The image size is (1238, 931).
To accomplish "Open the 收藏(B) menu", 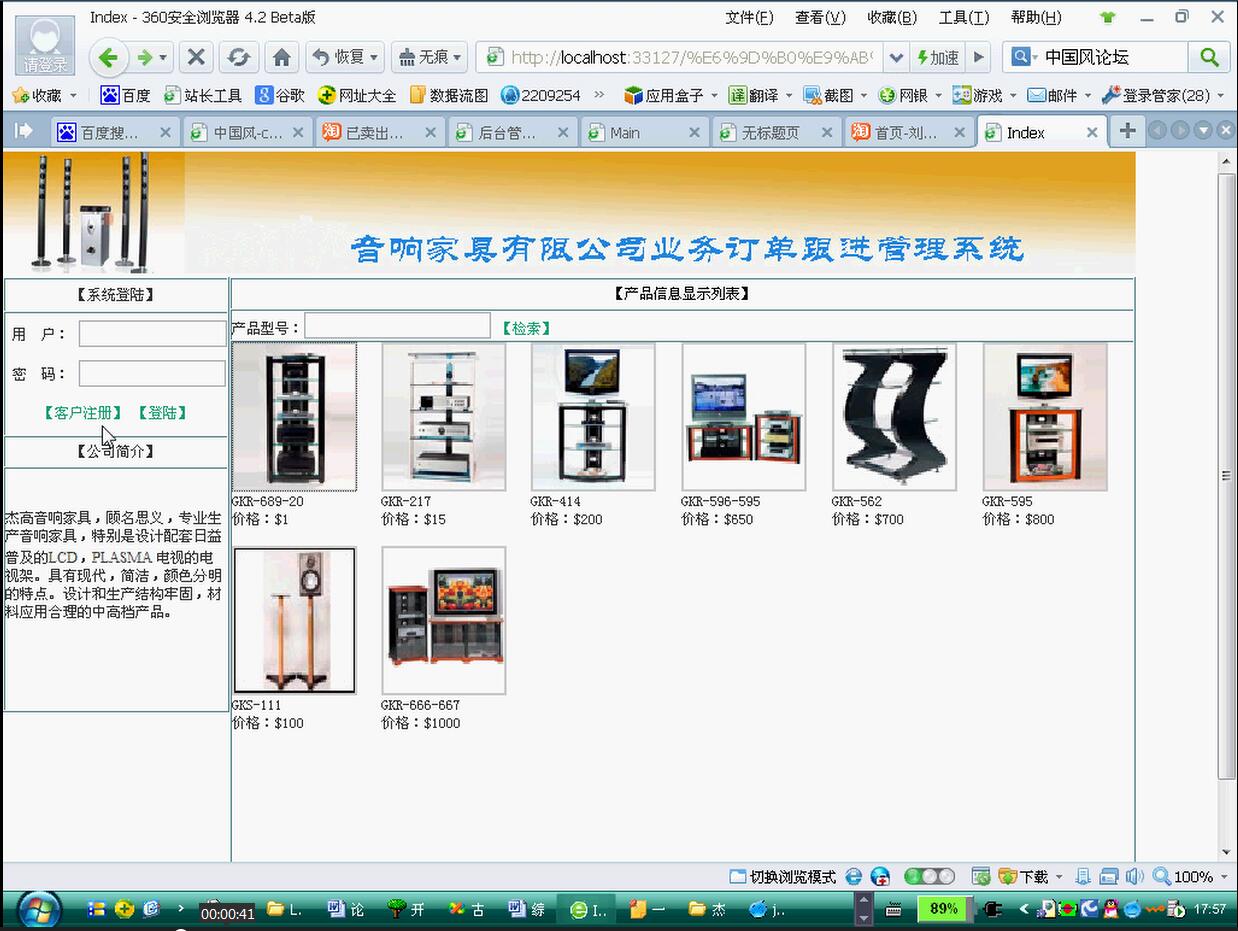I will [x=892, y=17].
